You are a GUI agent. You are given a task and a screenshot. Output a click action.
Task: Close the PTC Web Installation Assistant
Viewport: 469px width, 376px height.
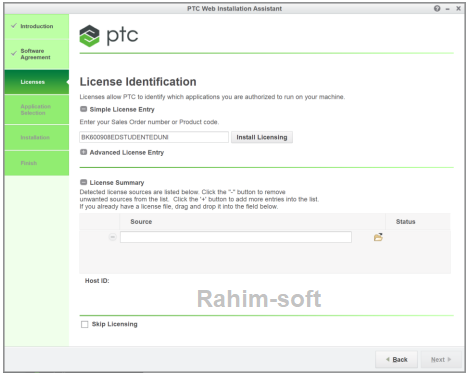point(458,8)
